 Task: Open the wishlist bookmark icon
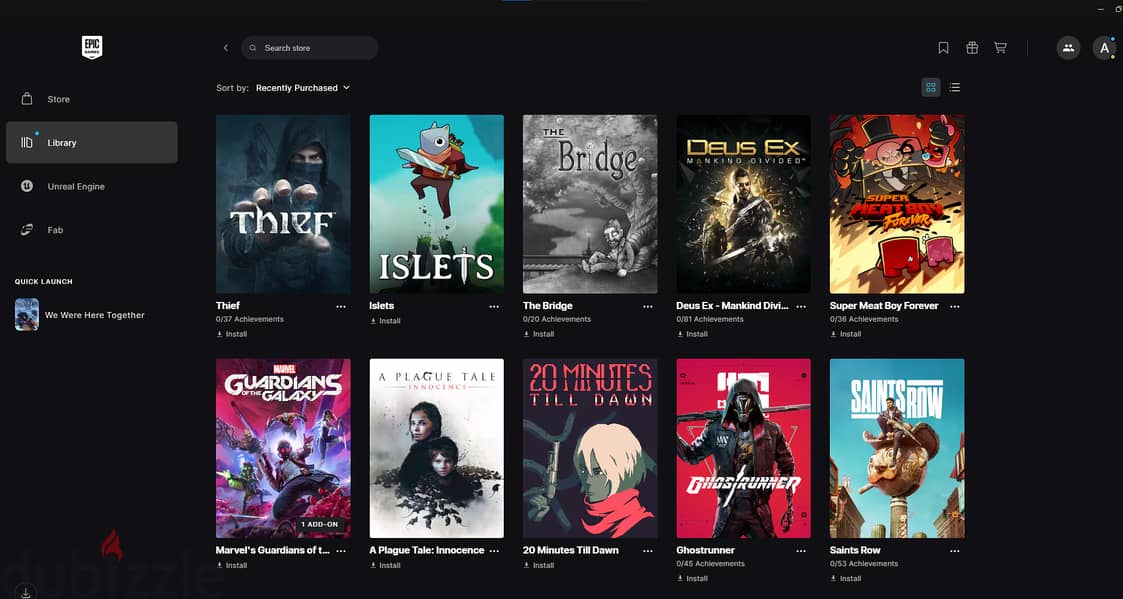tap(943, 48)
